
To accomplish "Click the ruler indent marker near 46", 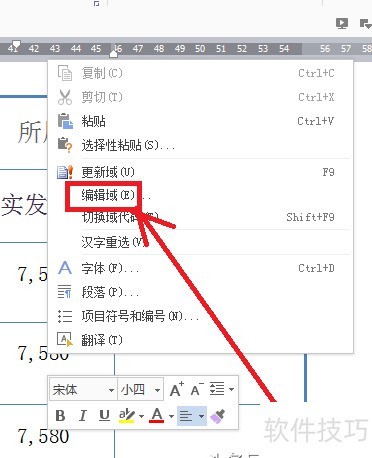I will (x=114, y=54).
